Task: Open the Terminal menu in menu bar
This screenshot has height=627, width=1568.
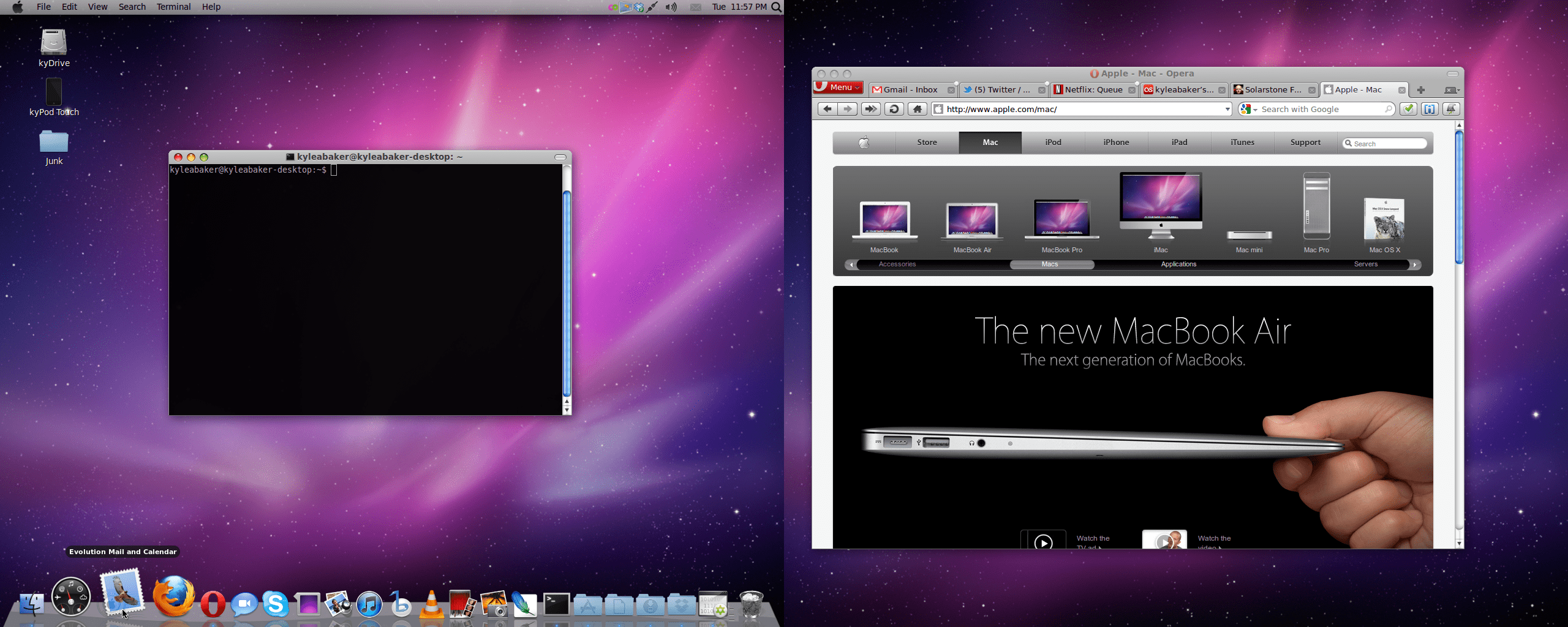Action: pos(173,7)
